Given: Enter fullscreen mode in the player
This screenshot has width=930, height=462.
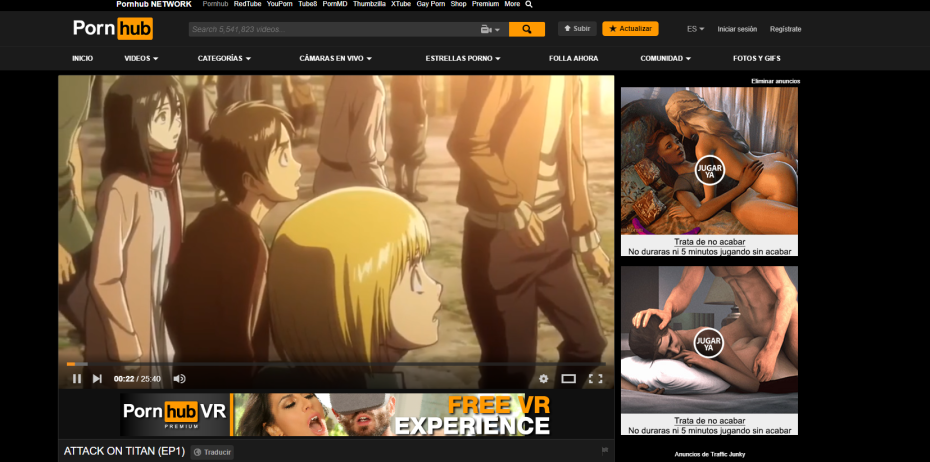Looking at the screenshot, I should click(595, 379).
